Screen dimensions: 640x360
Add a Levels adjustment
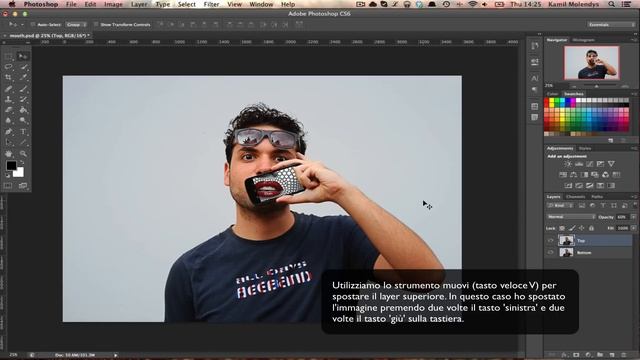tap(579, 164)
